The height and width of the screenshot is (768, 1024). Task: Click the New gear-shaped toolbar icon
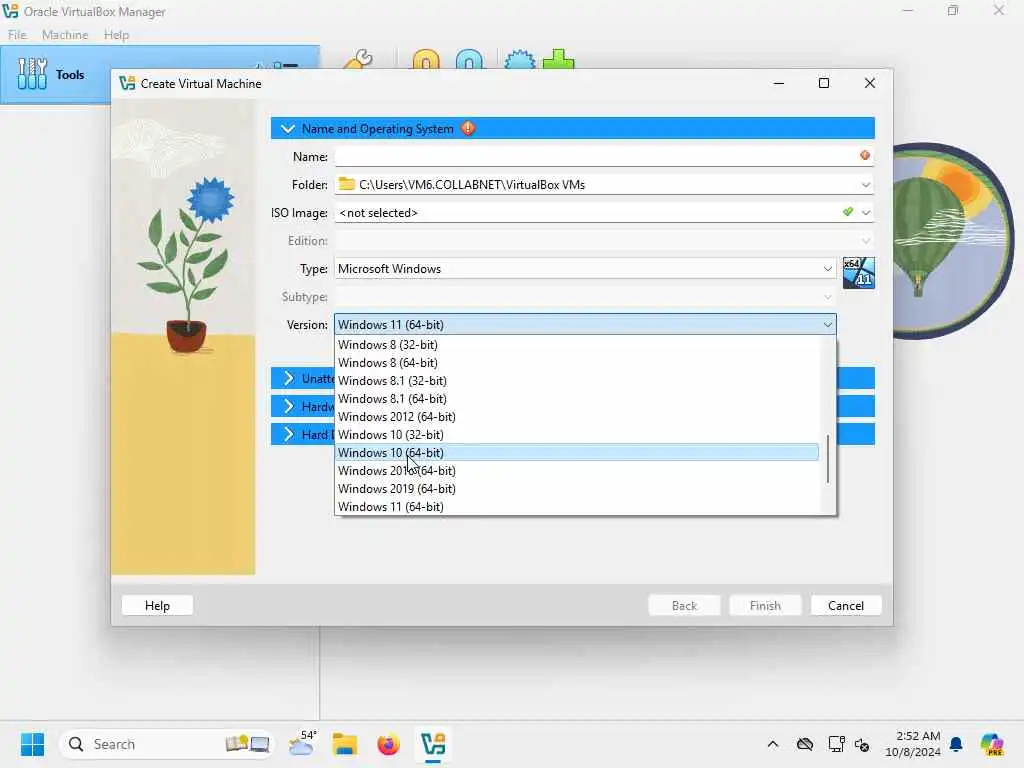point(520,60)
